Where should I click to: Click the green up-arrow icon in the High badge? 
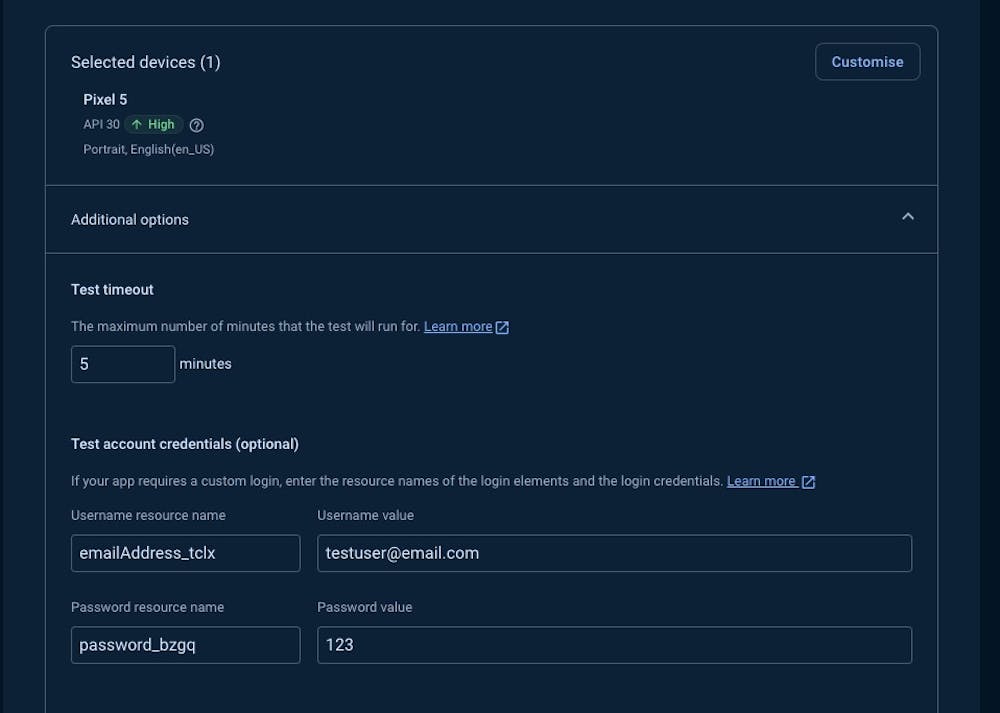tap(137, 125)
